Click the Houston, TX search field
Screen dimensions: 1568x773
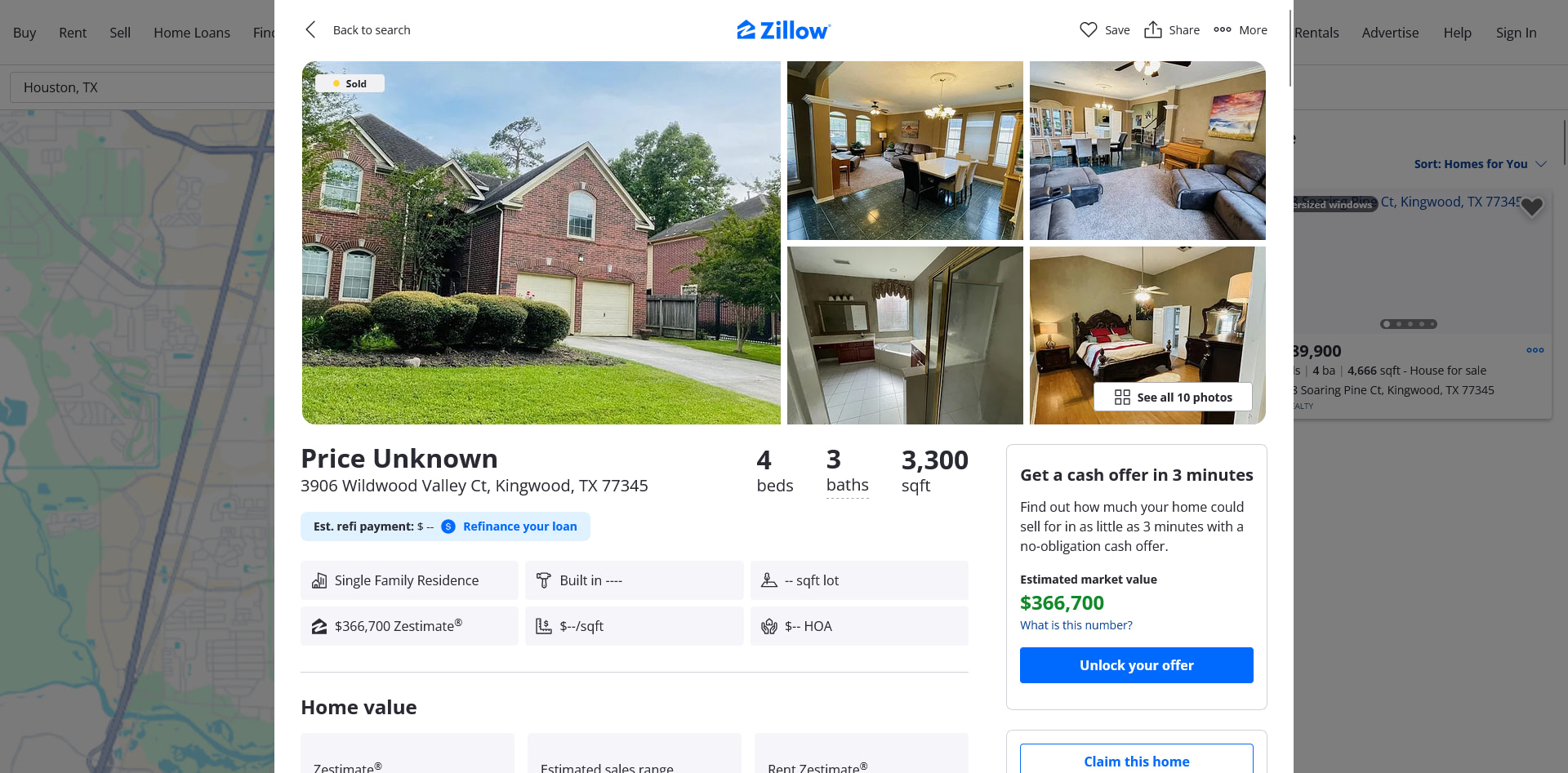[142, 87]
